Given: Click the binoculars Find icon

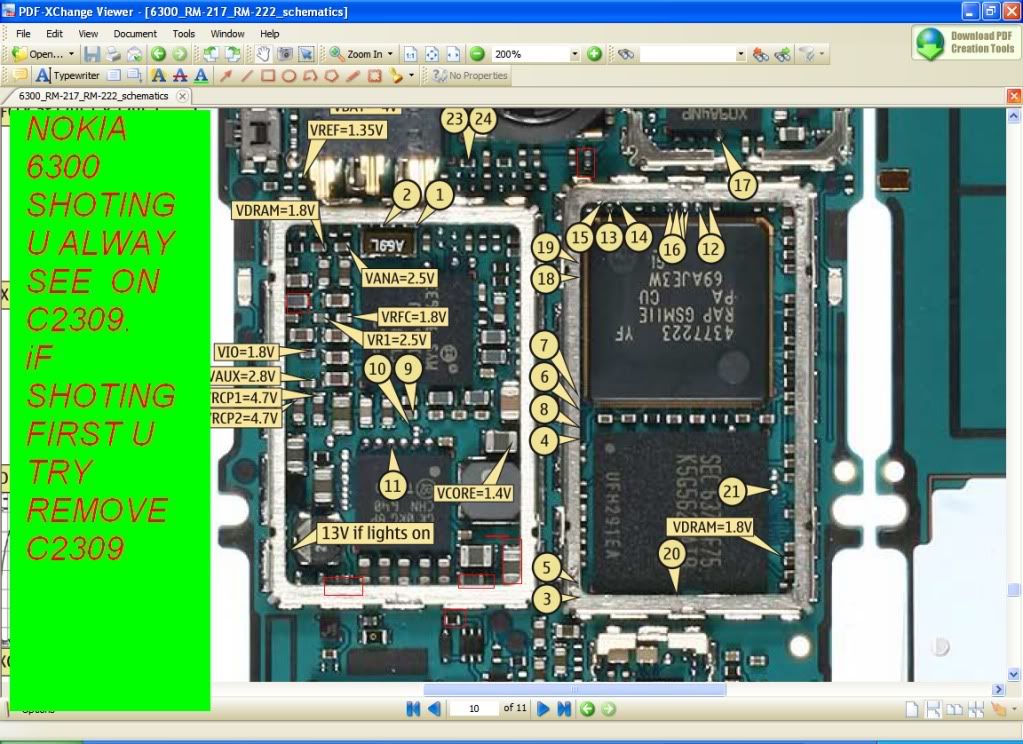Looking at the screenshot, I should coord(626,54).
